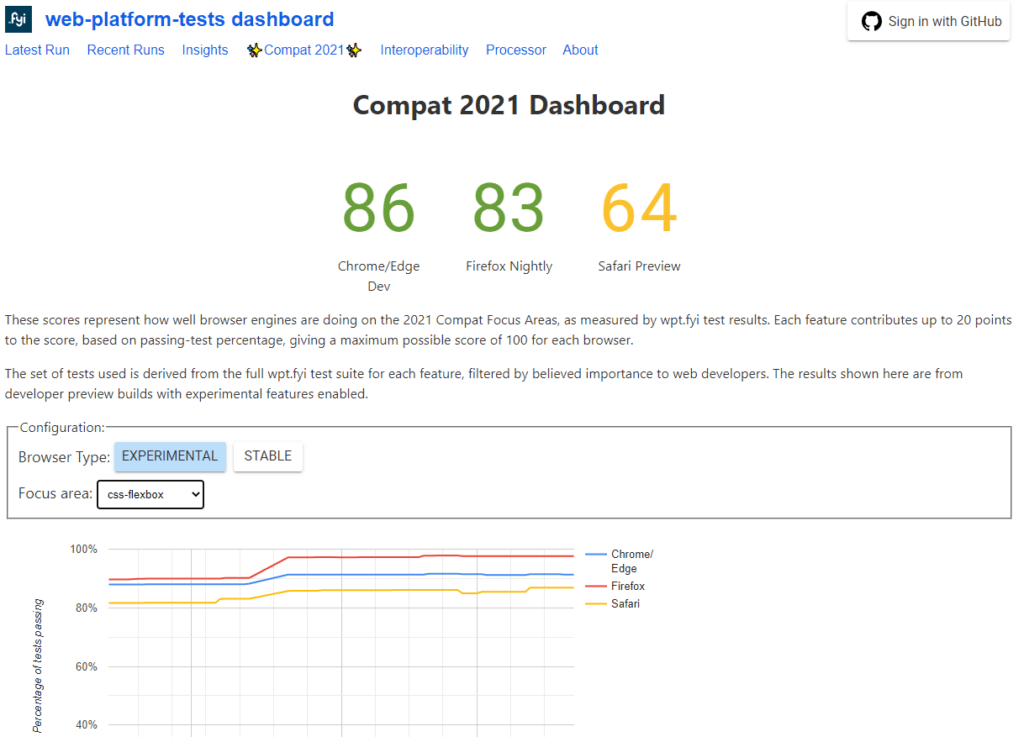1024x737 pixels.
Task: Click the yellow Safari legend swatch
Action: coord(596,604)
